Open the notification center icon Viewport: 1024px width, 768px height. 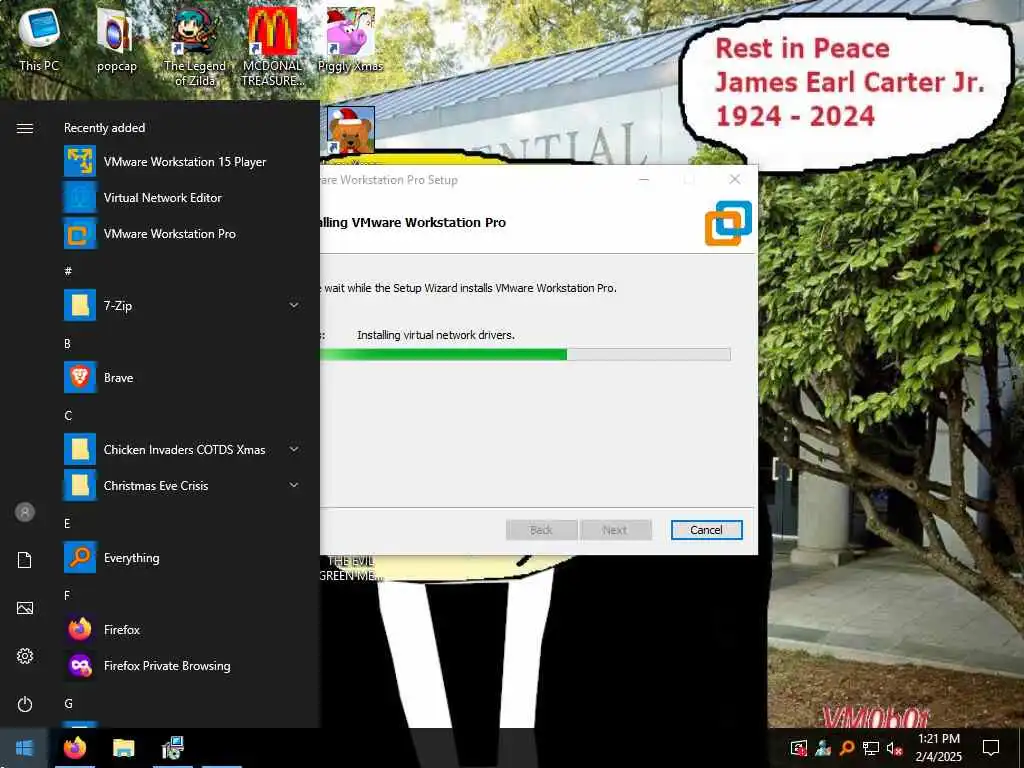991,747
